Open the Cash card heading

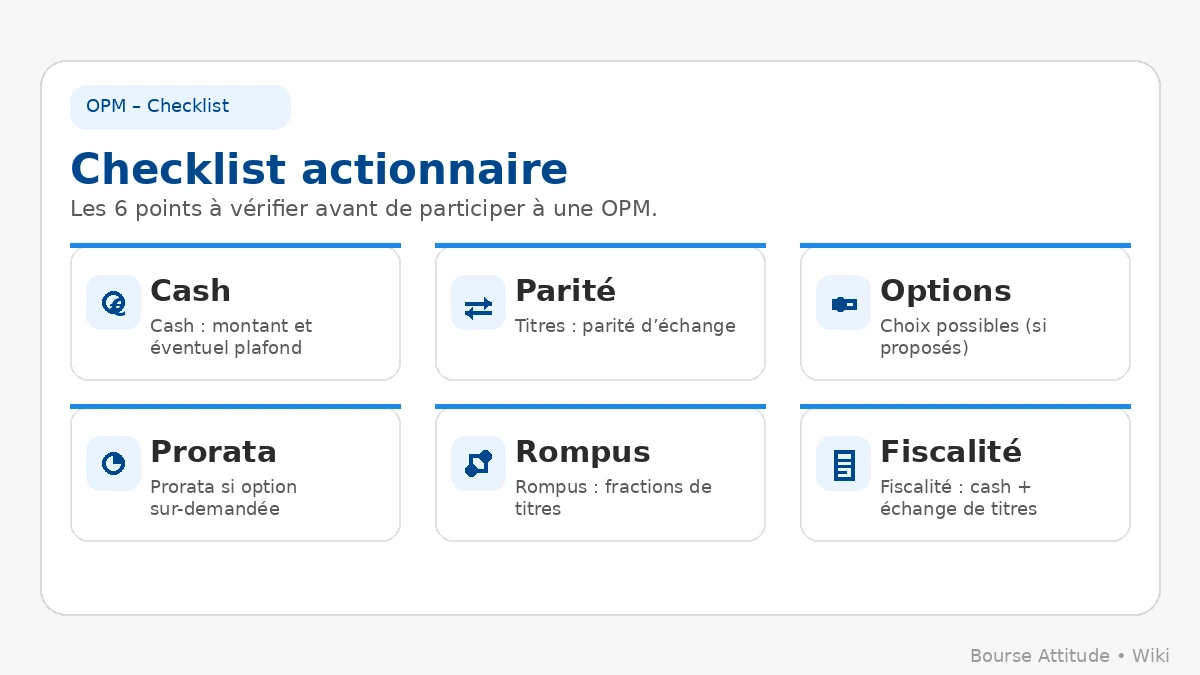pyautogui.click(x=190, y=291)
